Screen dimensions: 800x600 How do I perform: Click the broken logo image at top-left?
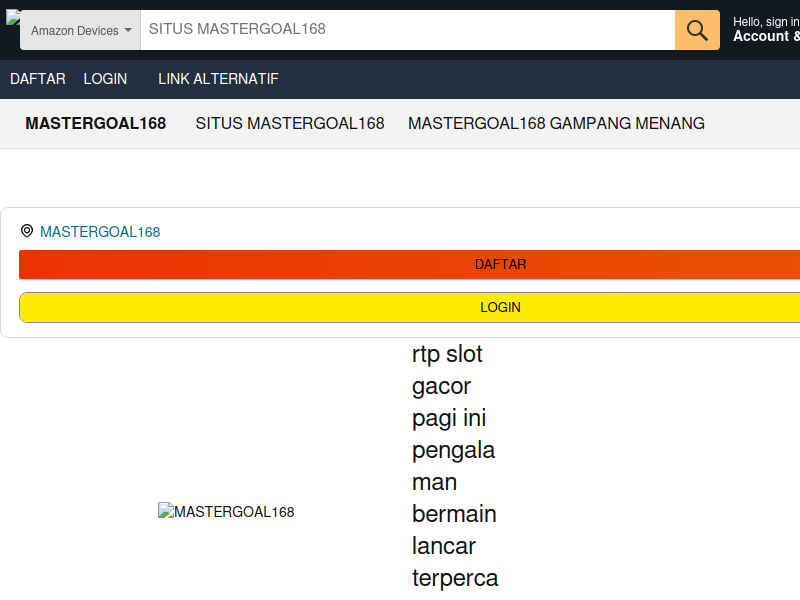pyautogui.click(x=13, y=17)
